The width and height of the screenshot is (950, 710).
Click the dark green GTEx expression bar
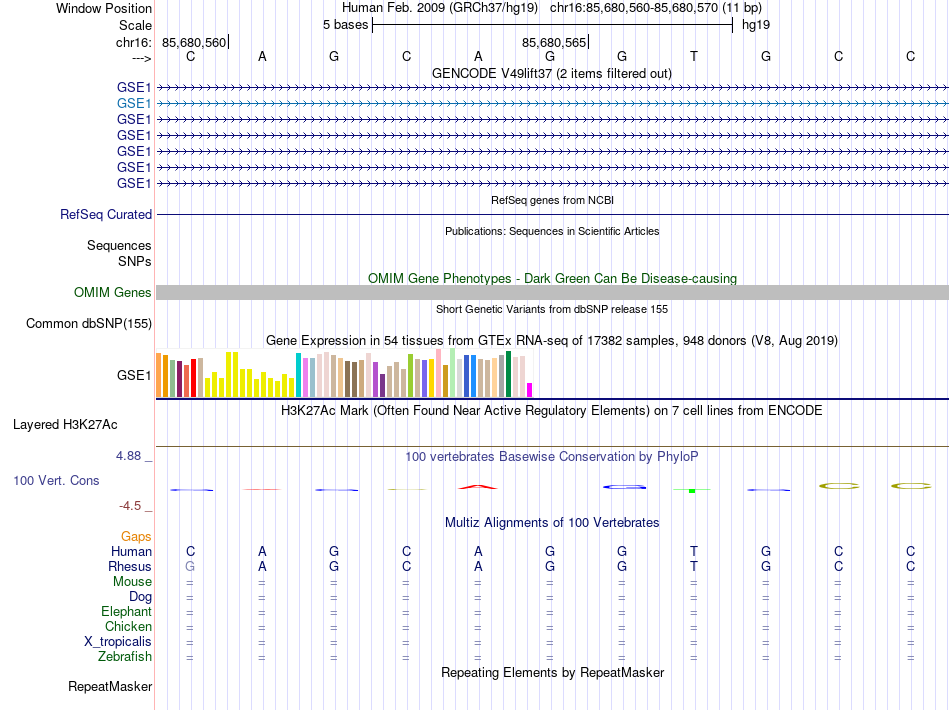[x=509, y=374]
